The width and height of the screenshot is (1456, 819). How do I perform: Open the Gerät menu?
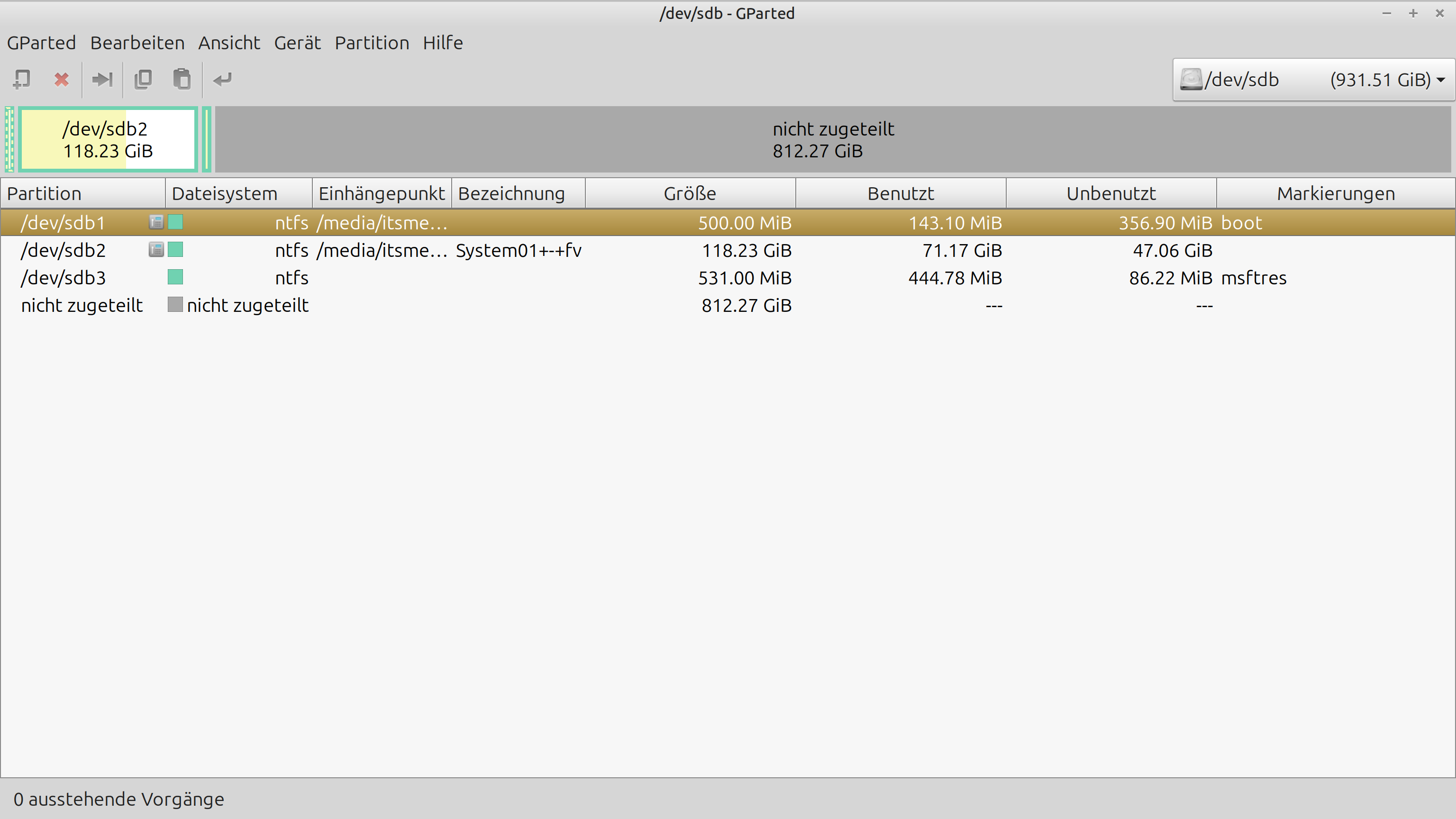pyautogui.click(x=297, y=43)
